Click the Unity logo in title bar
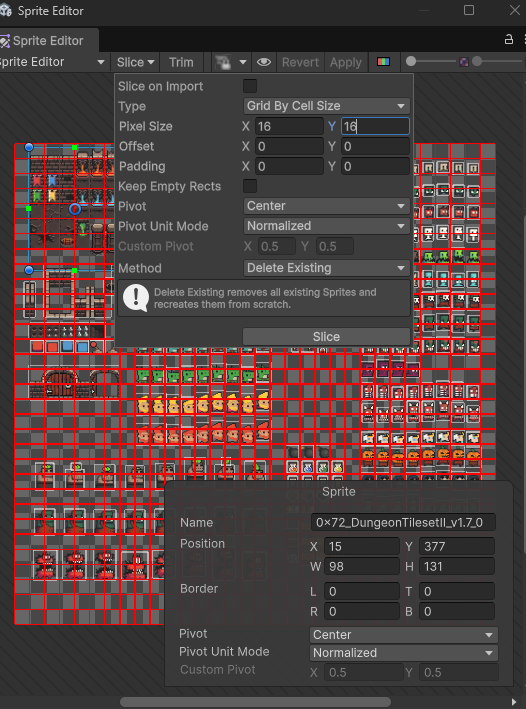 (x=5, y=10)
